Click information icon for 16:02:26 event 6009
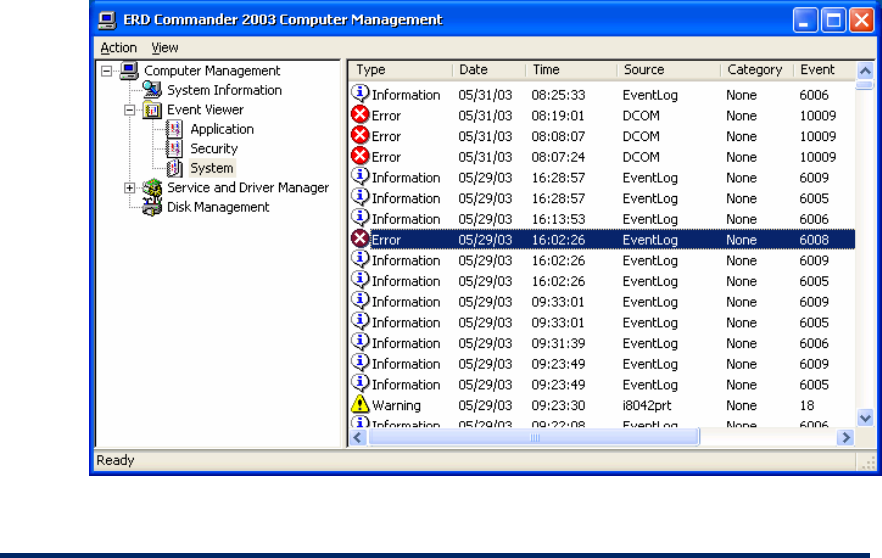 tap(360, 259)
